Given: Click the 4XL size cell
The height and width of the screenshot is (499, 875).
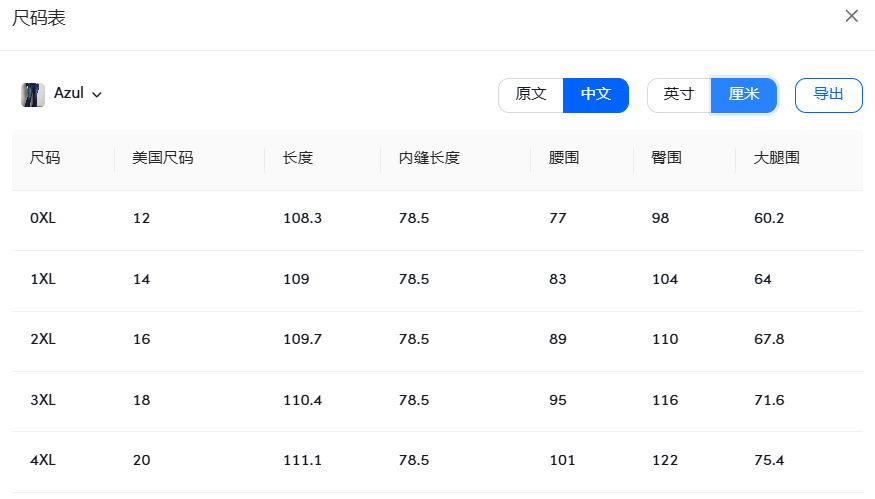Looking at the screenshot, I should coord(43,461).
